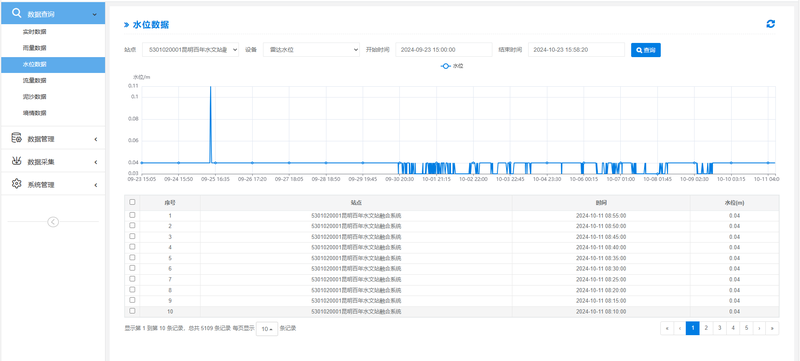Click the collector icon beside 数据采集
The width and height of the screenshot is (800, 361).
point(16,161)
